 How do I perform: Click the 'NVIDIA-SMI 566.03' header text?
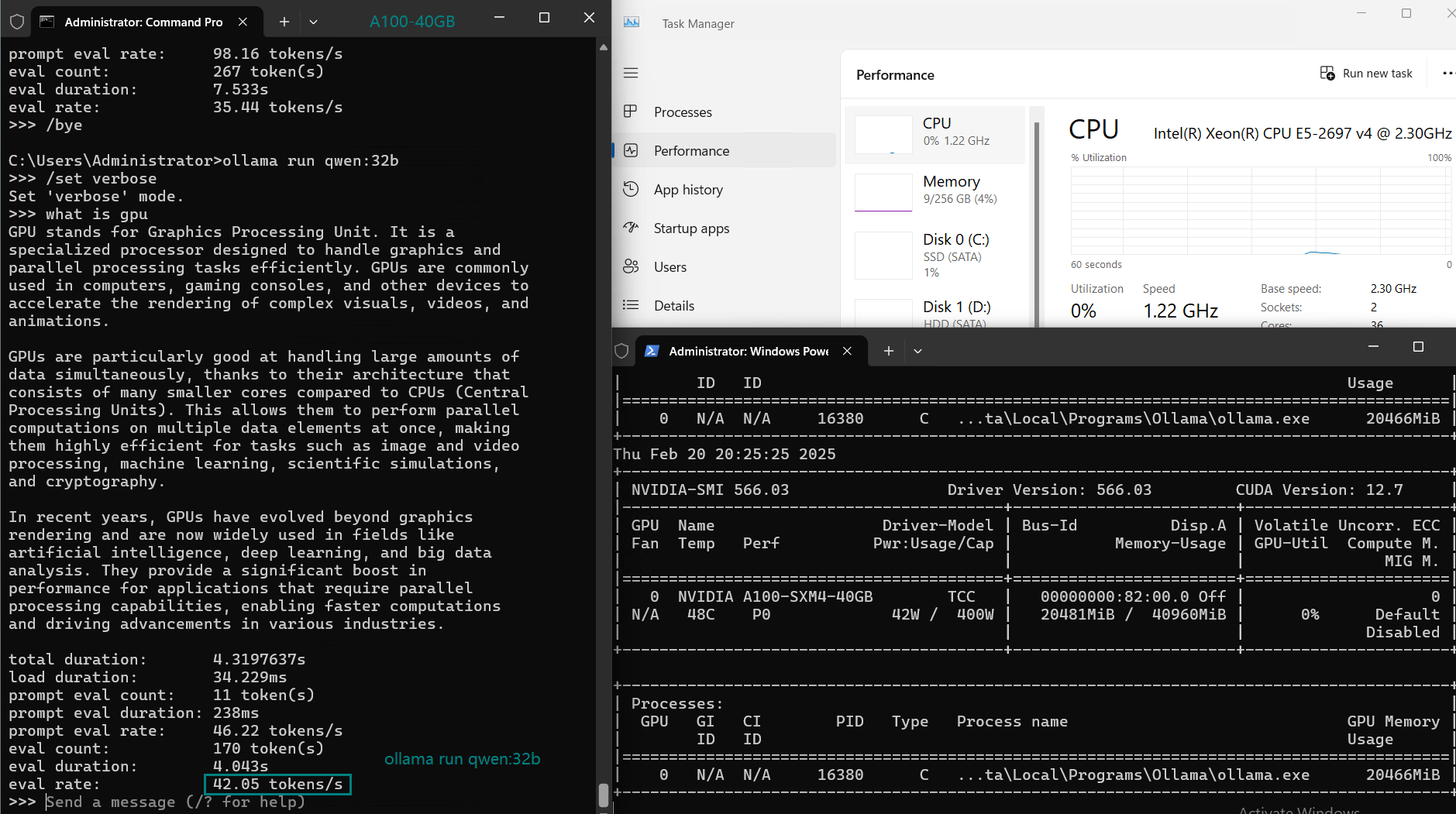710,489
